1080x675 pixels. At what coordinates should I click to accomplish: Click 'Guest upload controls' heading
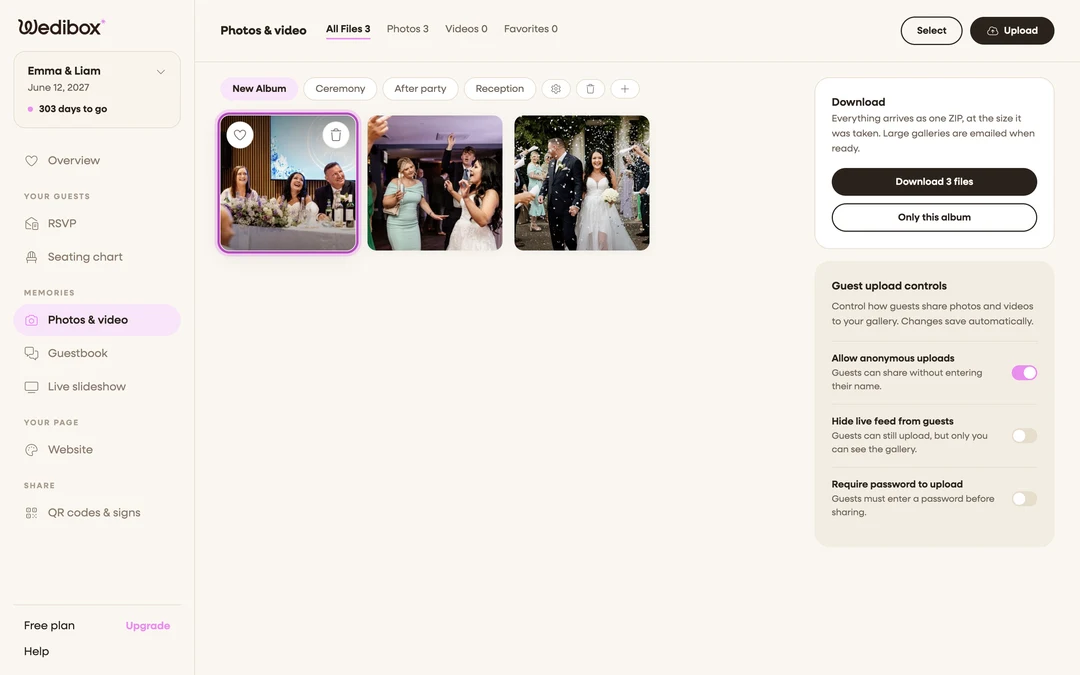coord(889,286)
